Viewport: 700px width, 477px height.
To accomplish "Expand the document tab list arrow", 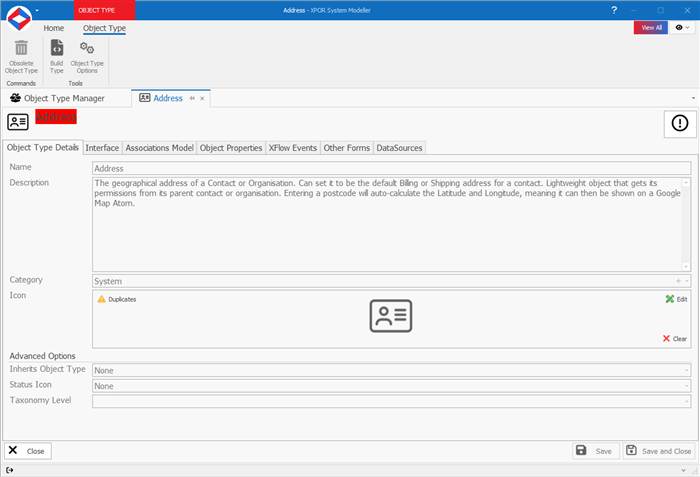I will click(x=693, y=98).
